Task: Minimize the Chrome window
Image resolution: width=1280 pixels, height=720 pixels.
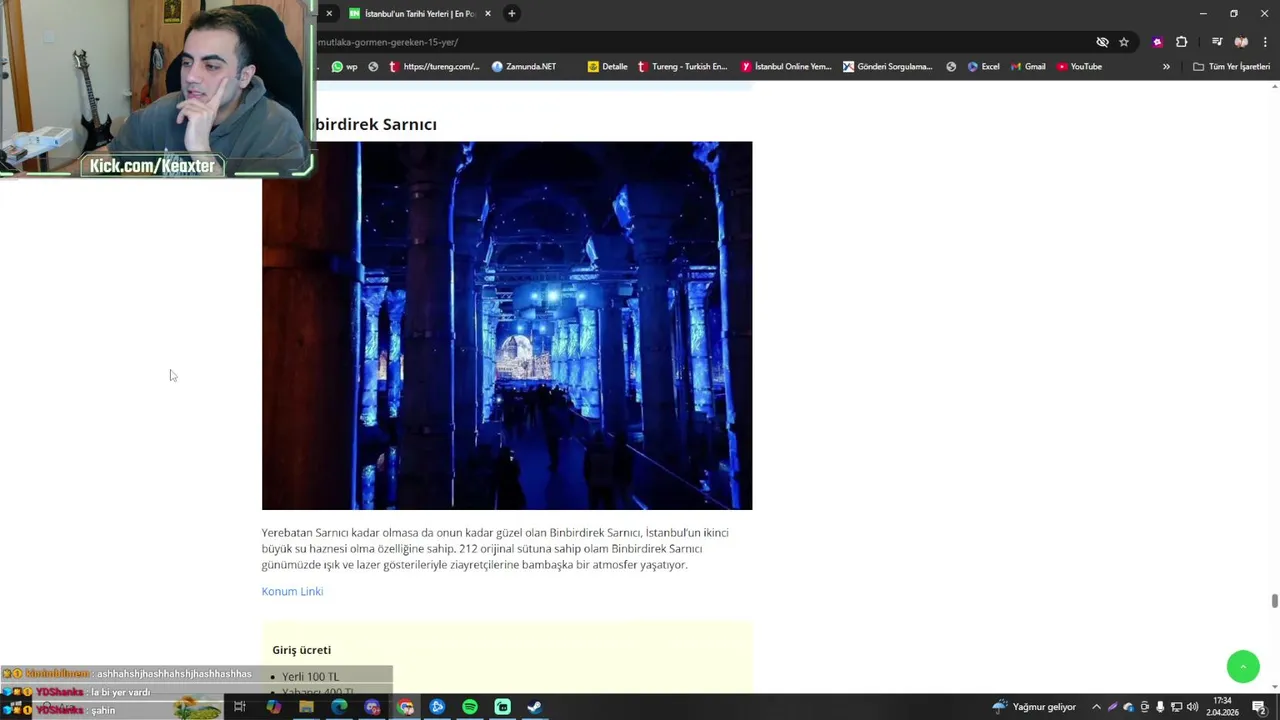Action: (1204, 13)
